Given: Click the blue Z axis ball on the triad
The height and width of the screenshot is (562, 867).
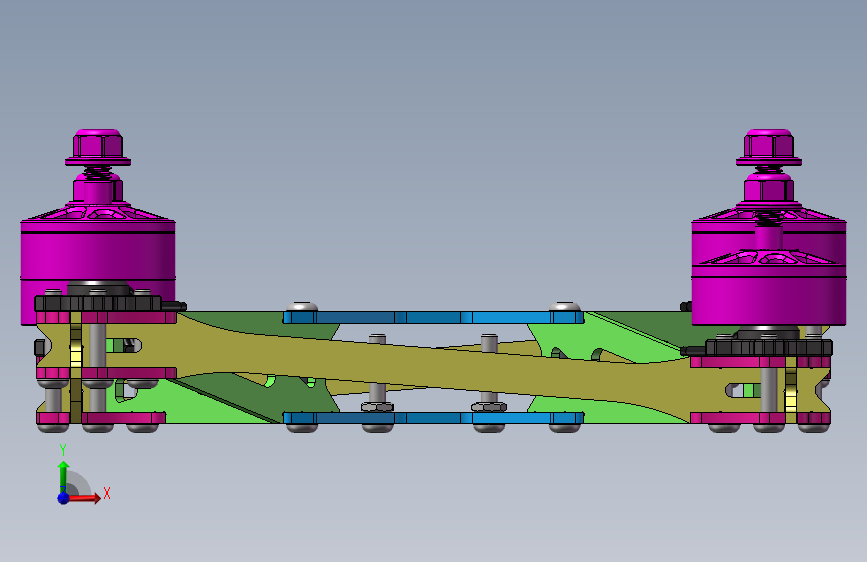Looking at the screenshot, I should coord(64,498).
